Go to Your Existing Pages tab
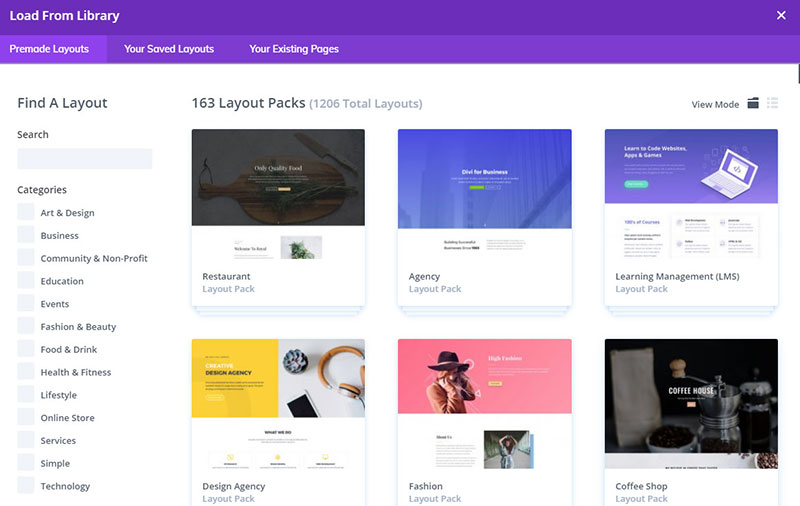This screenshot has height=506, width=800. 294,49
